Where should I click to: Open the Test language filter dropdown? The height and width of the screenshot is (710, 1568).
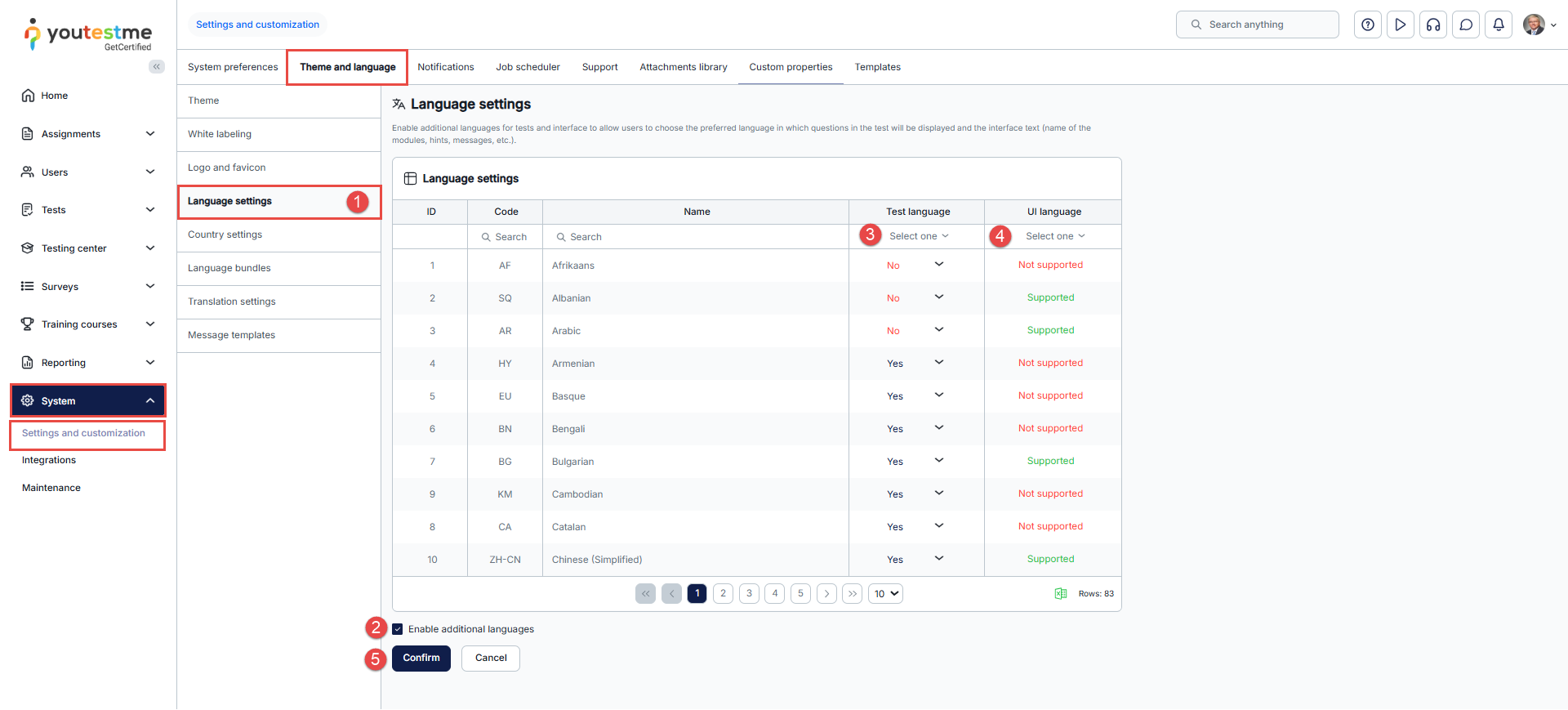[919, 236]
